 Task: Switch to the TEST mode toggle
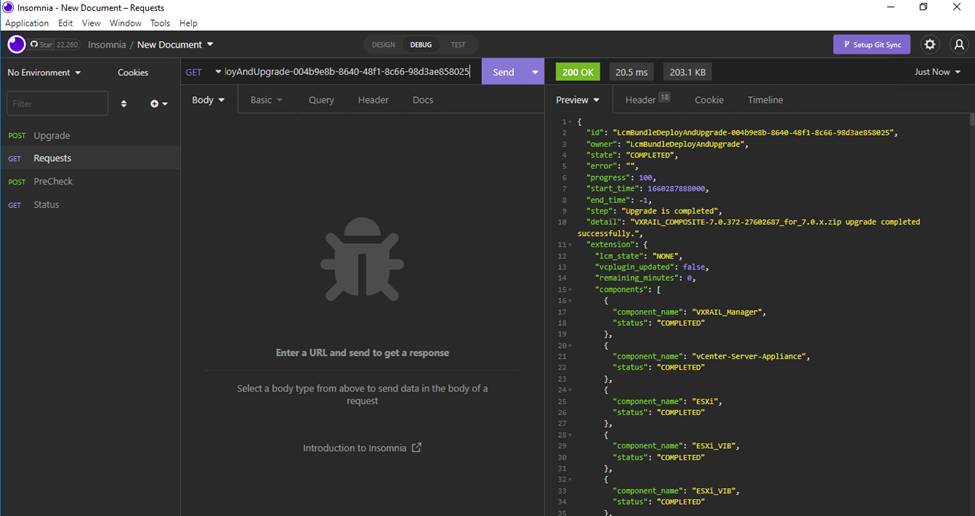coord(458,44)
